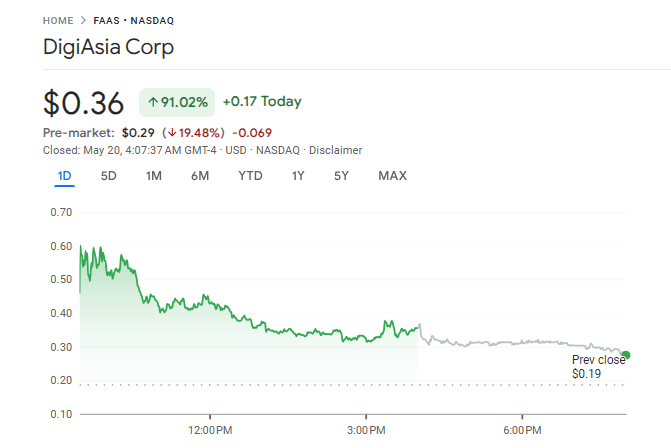Click the green dot at chart line end
This screenshot has width=671, height=448.
(626, 355)
